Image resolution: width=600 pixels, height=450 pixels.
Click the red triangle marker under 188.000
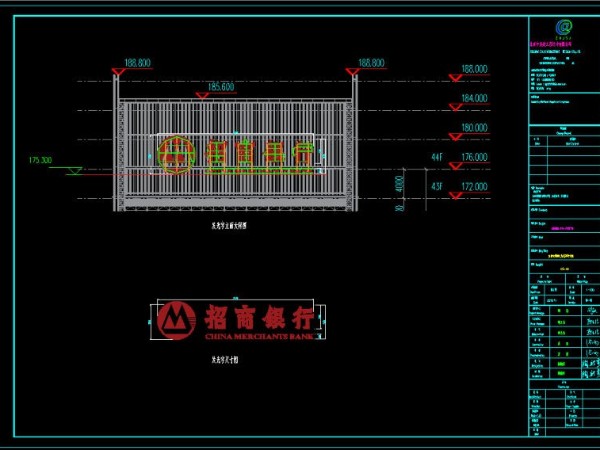point(455,78)
